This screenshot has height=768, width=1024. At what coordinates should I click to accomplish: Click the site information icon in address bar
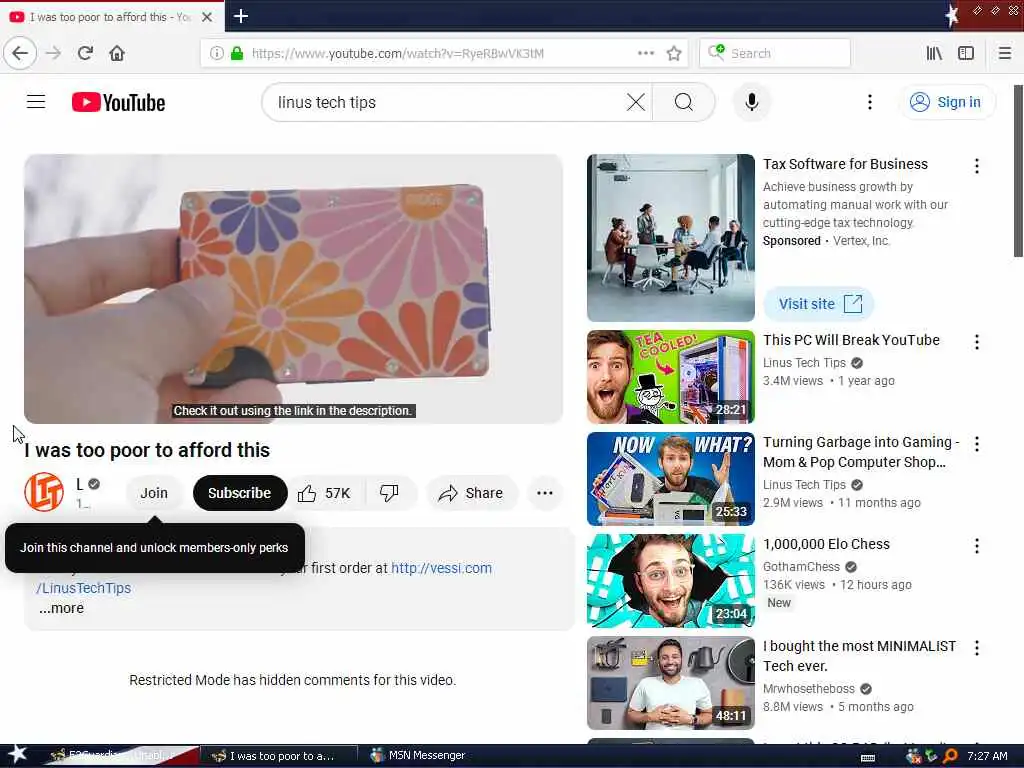(216, 54)
